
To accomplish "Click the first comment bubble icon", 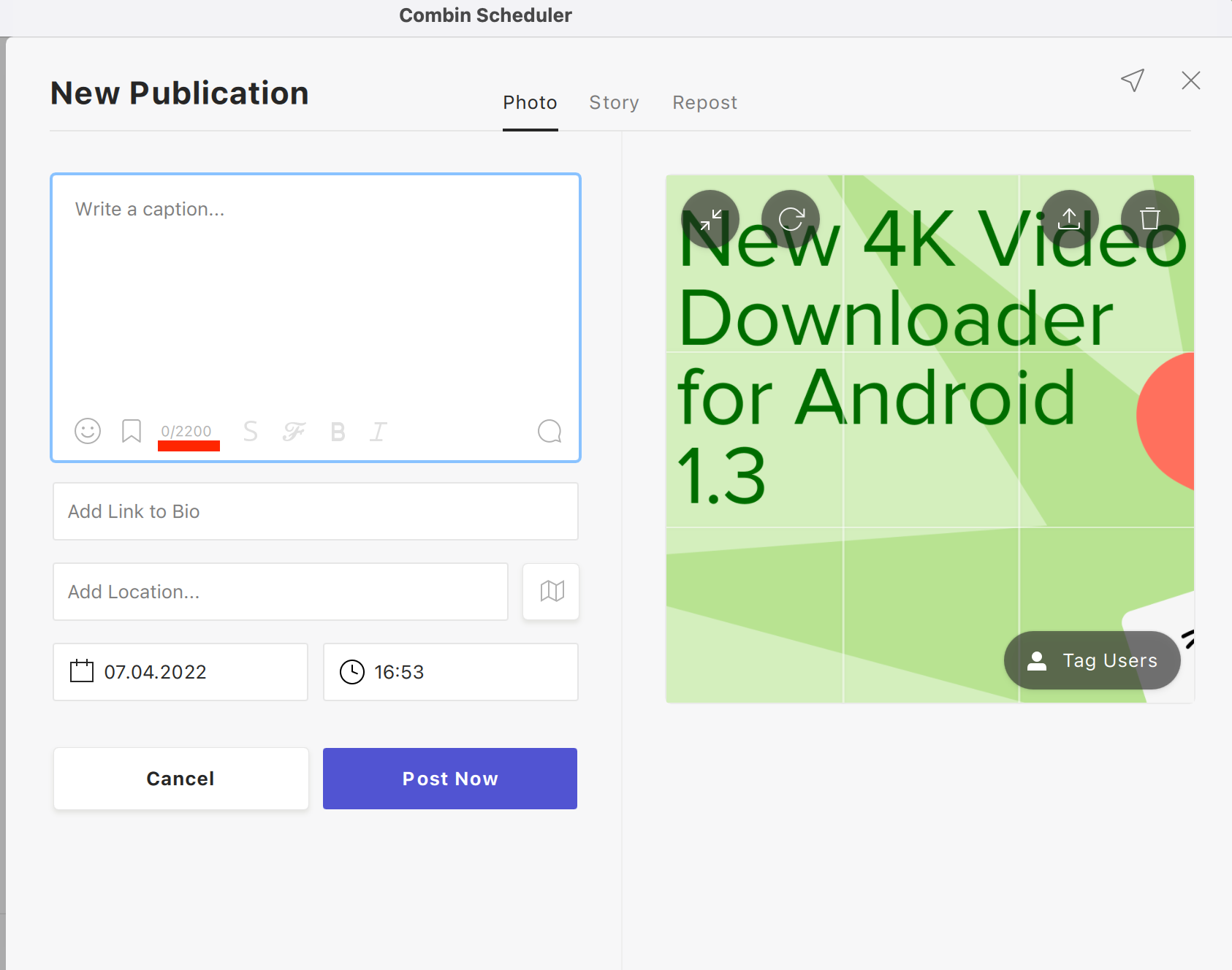I will [x=550, y=432].
